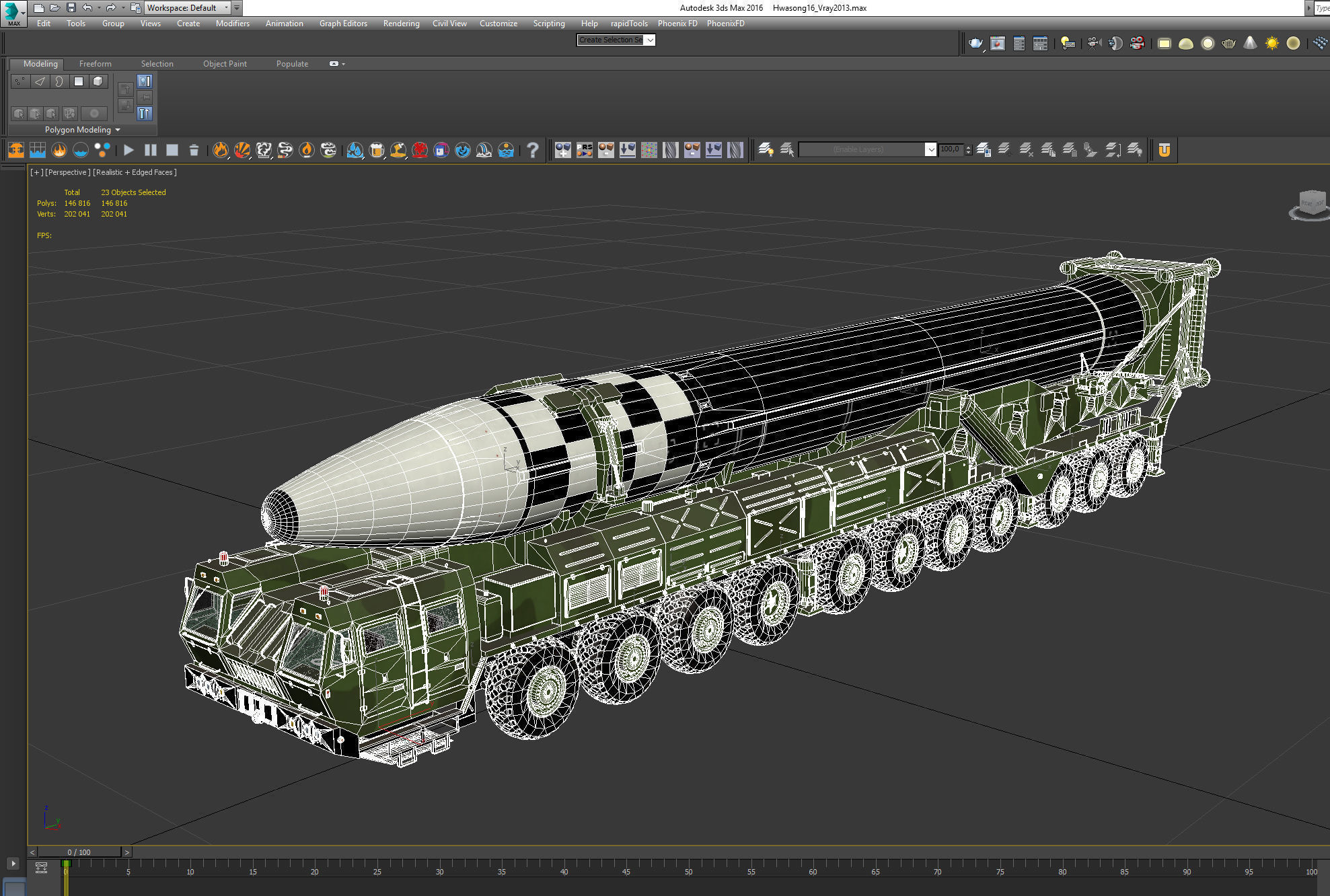1330x896 pixels.
Task: Toggle next modifier up arrow button
Action: click(125, 89)
